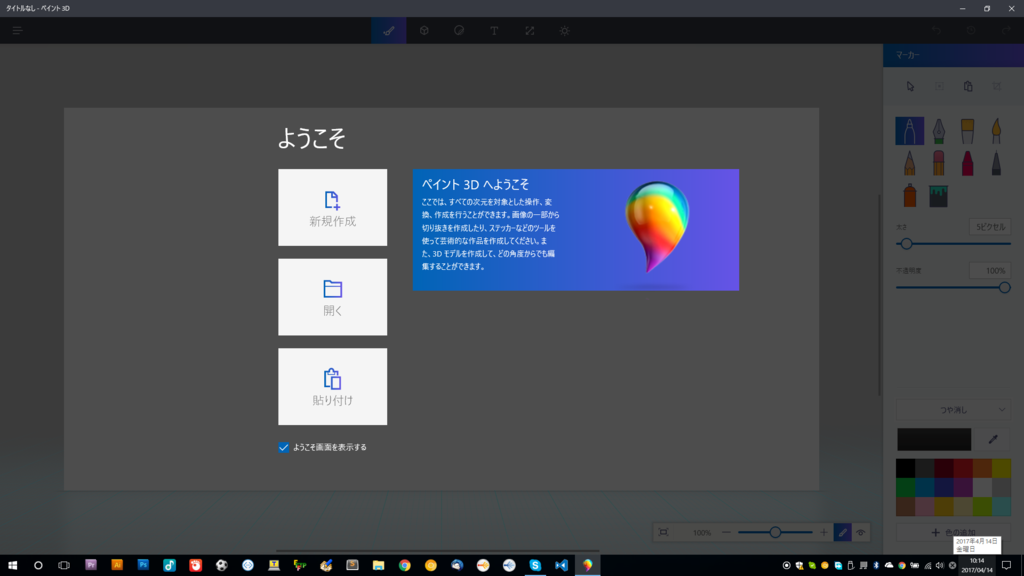The width and height of the screenshot is (1024, 576).
Task: Select the Pencil tool
Action: coord(909,163)
